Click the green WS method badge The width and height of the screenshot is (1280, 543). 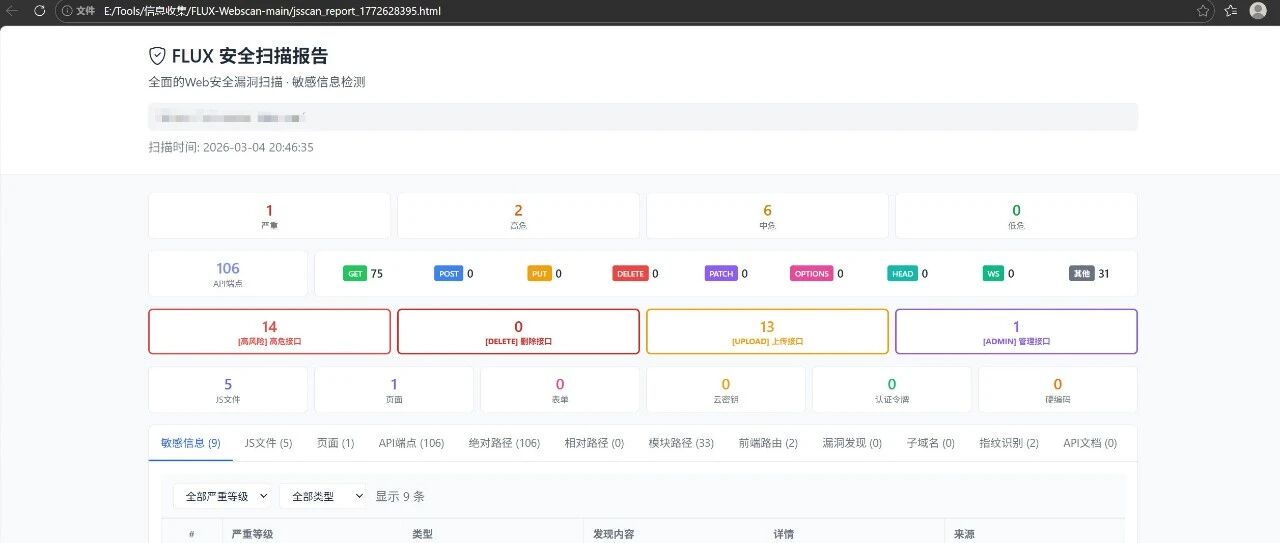[993, 273]
